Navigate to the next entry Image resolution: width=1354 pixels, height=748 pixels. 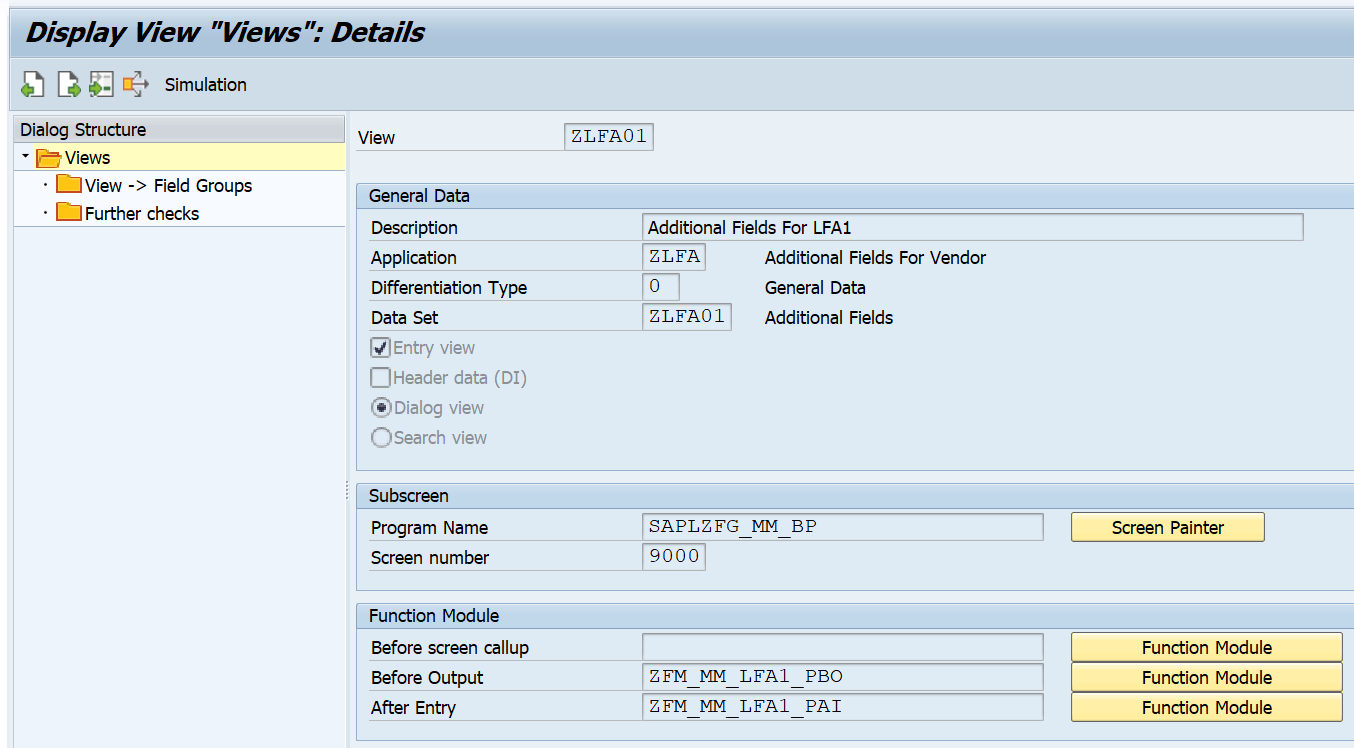[68, 84]
